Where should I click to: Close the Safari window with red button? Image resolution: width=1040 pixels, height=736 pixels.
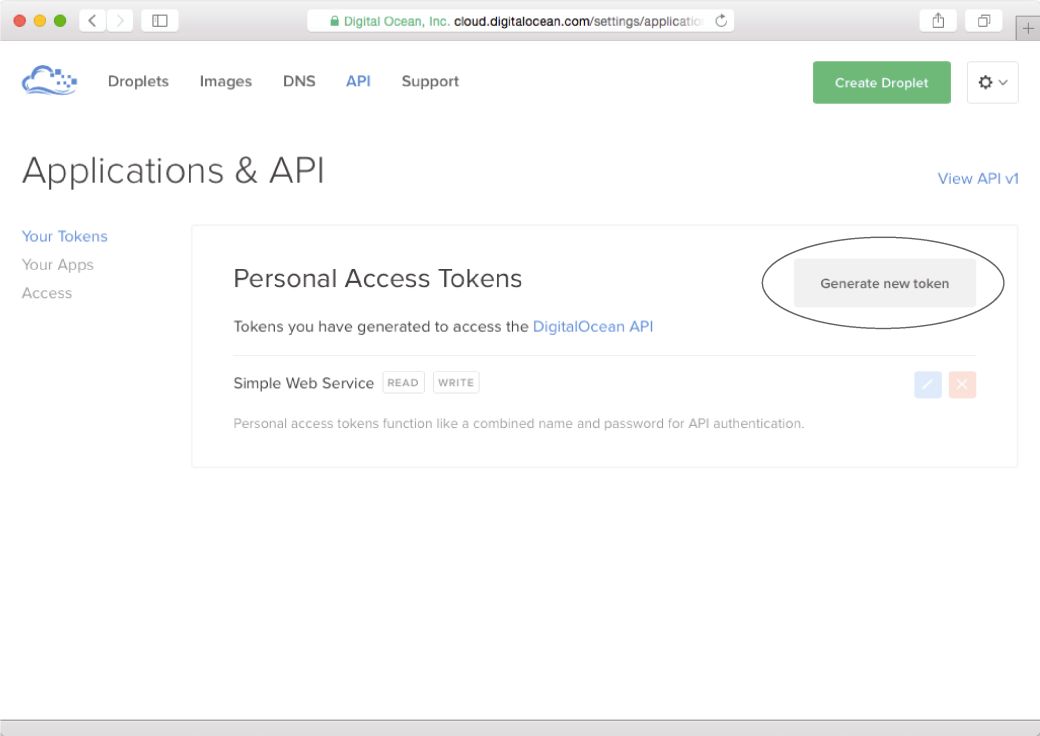point(19,21)
